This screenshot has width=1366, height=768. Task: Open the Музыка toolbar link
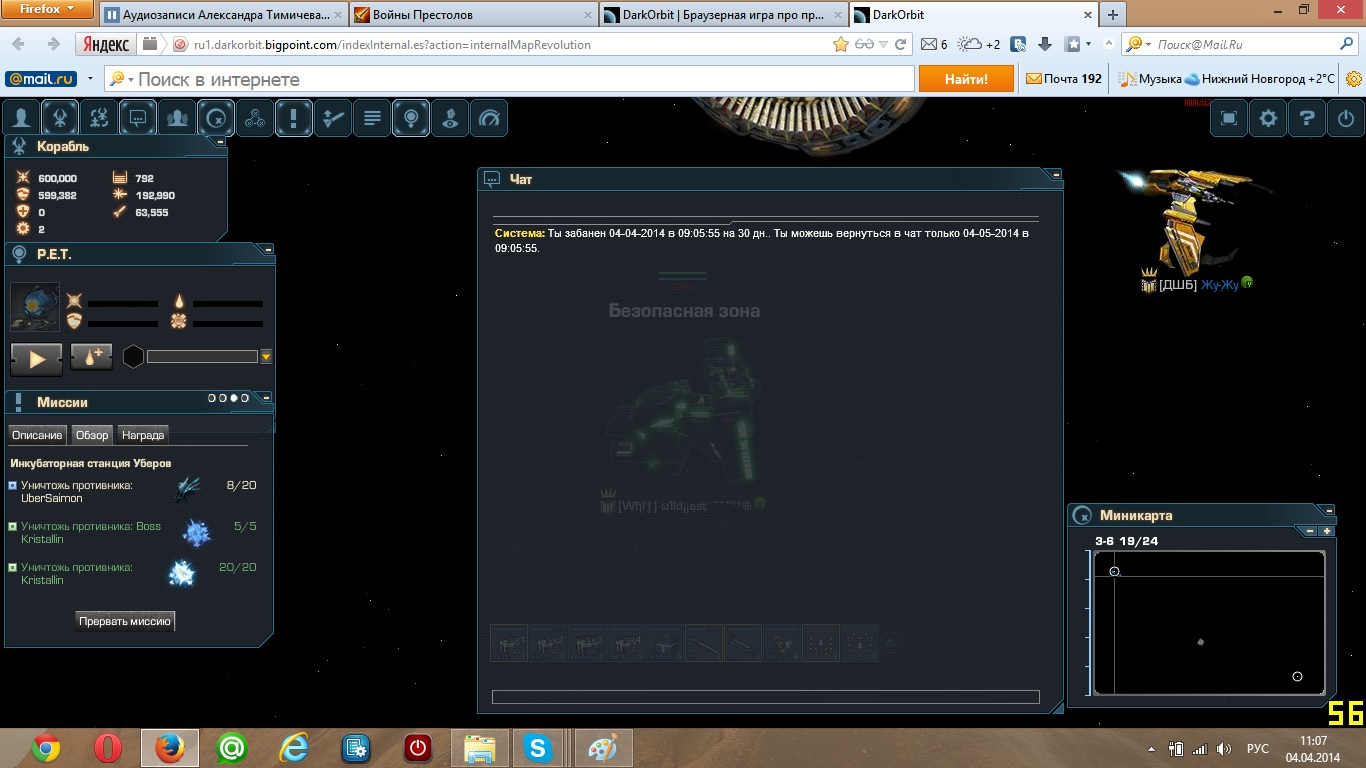(x=1150, y=79)
